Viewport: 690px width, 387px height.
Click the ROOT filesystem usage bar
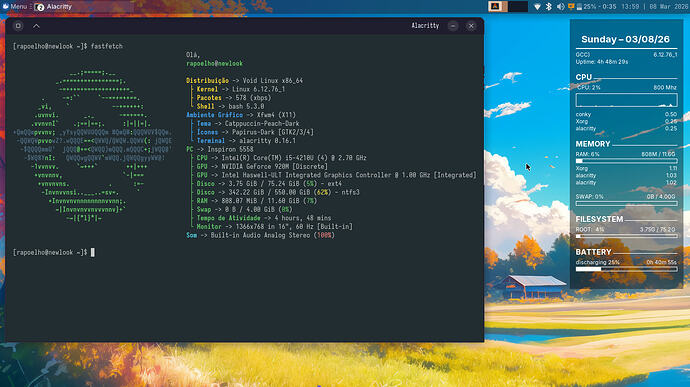626,236
